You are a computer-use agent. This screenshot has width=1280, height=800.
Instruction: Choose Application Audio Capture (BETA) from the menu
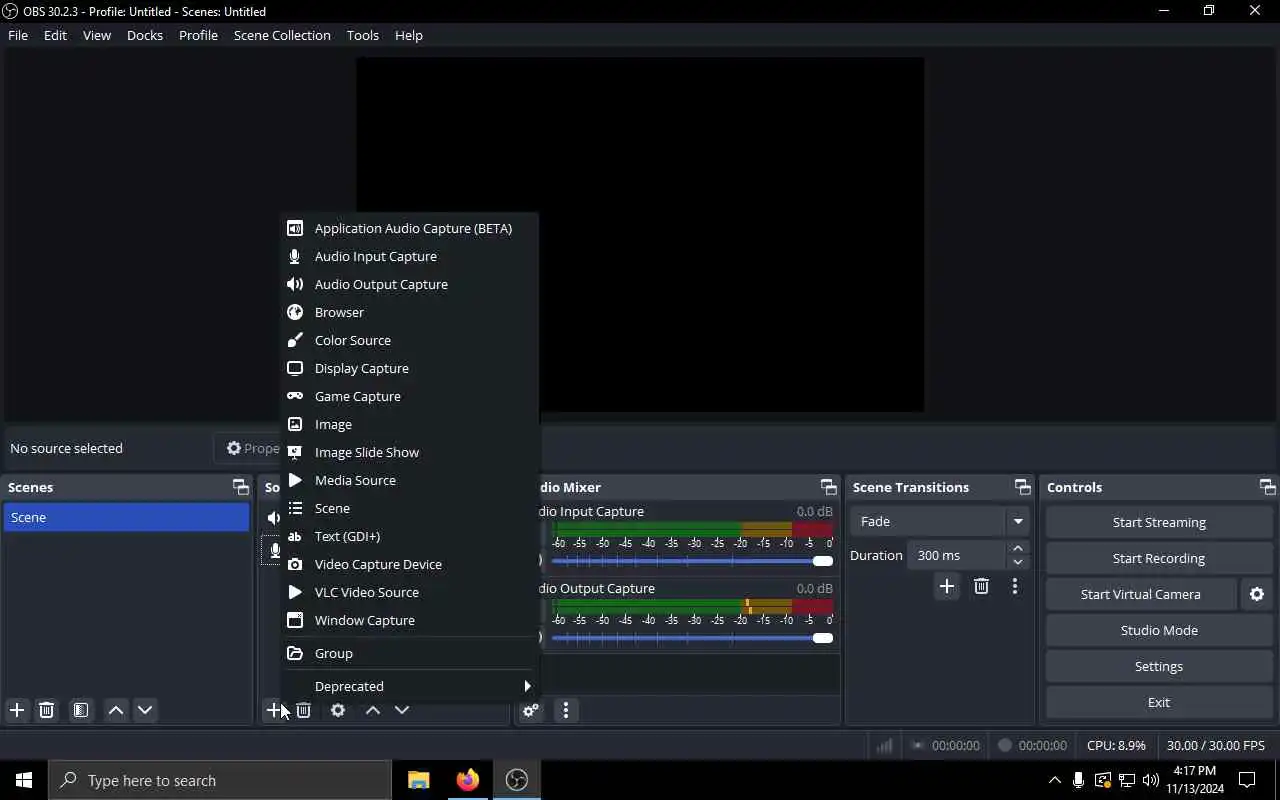tap(409, 228)
